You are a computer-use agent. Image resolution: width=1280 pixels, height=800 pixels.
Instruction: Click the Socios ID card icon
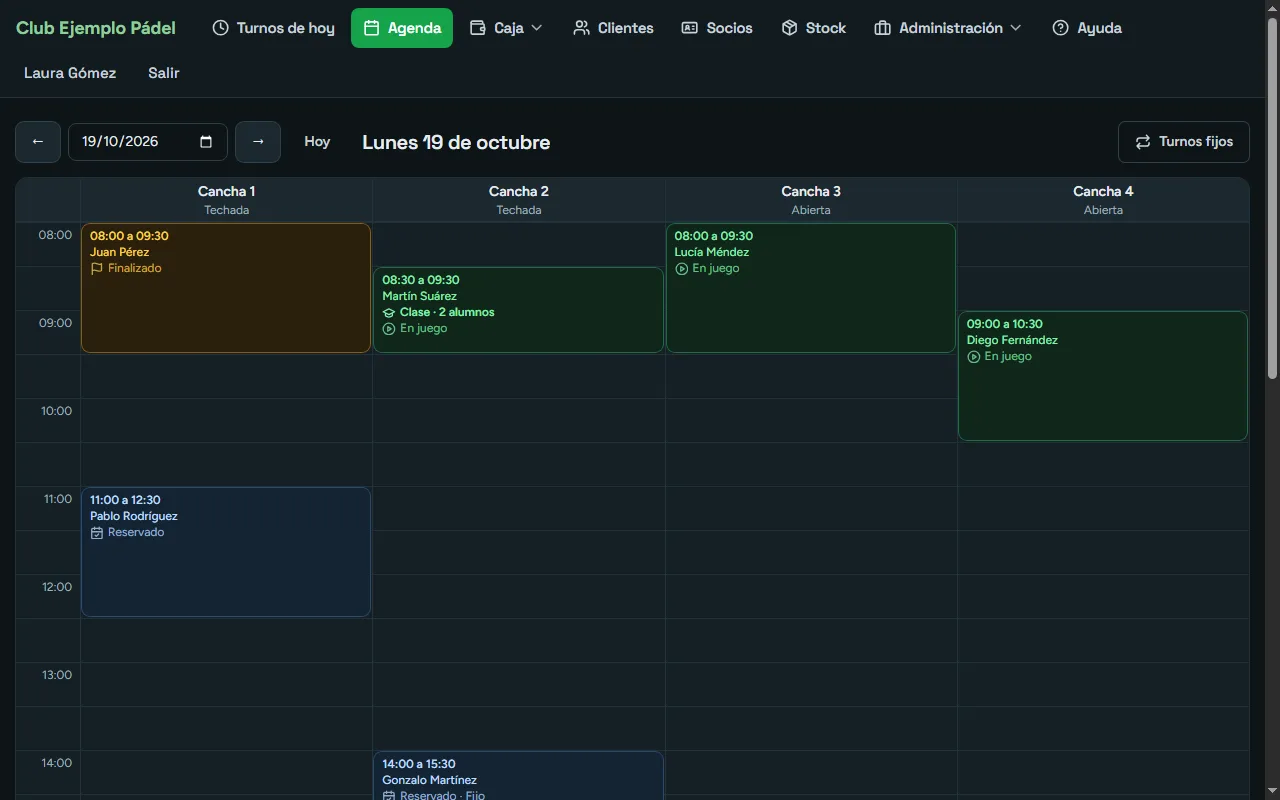click(689, 28)
